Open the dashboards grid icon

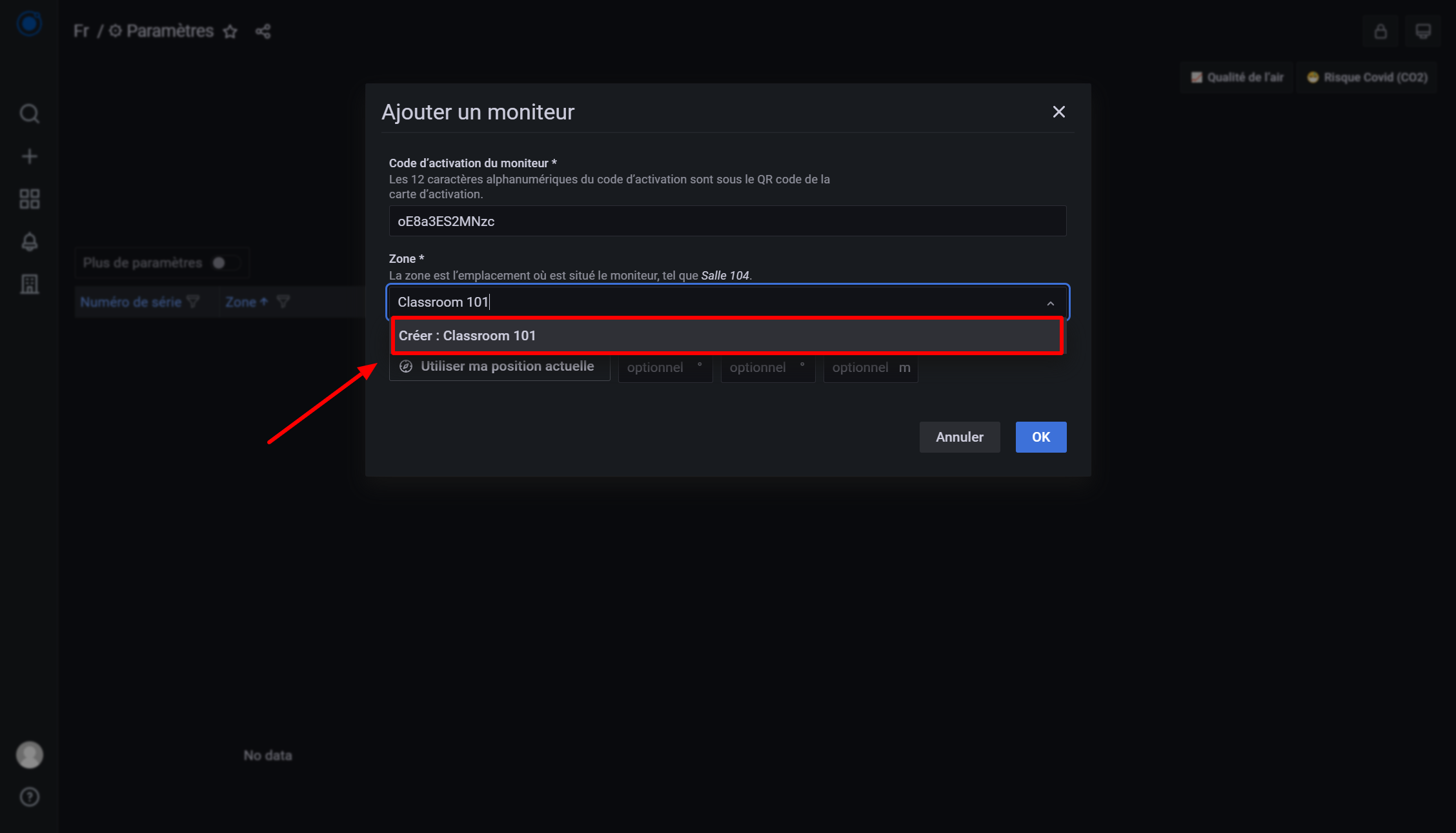pos(29,199)
